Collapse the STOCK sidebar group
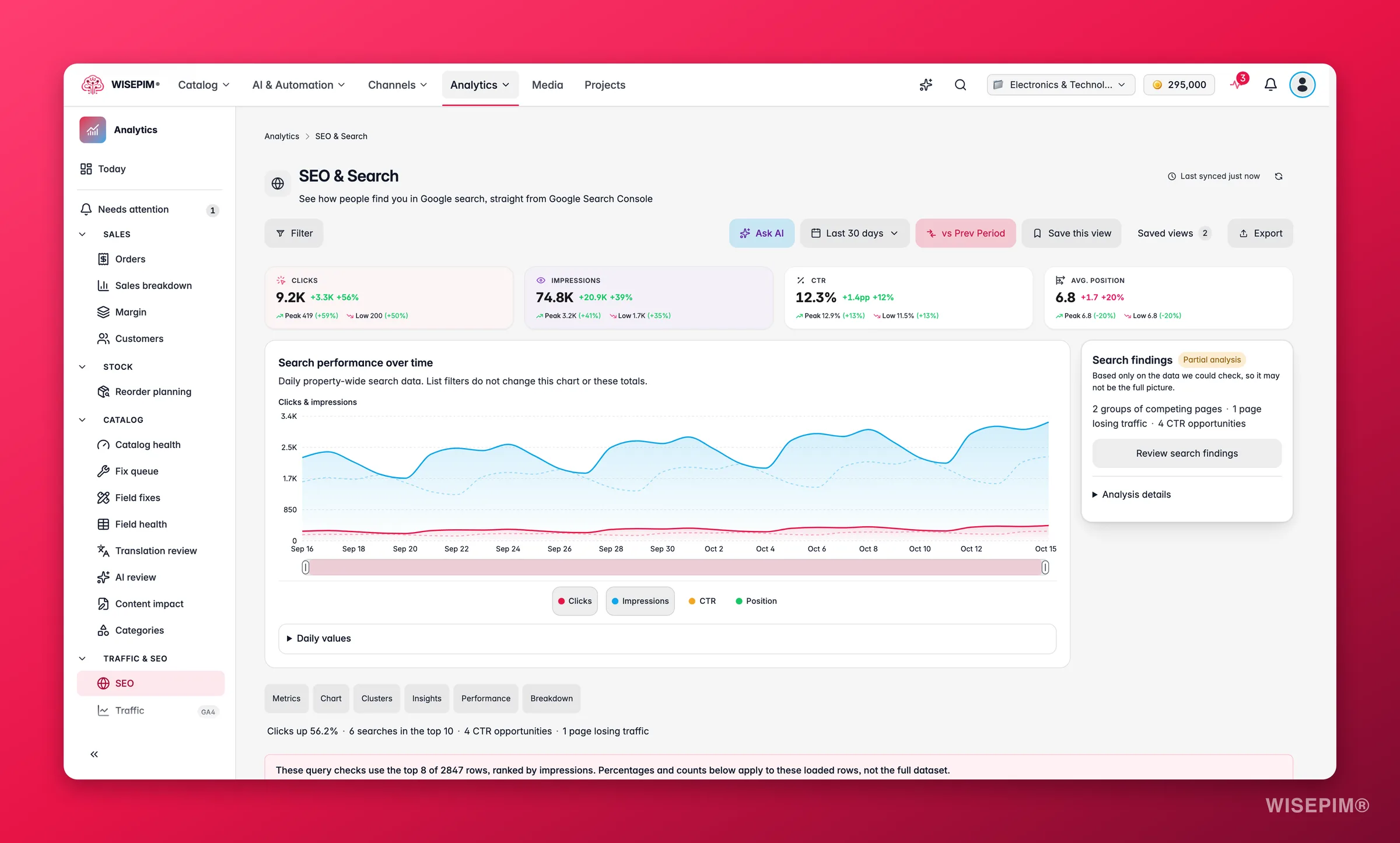This screenshot has height=843, width=1400. click(82, 366)
